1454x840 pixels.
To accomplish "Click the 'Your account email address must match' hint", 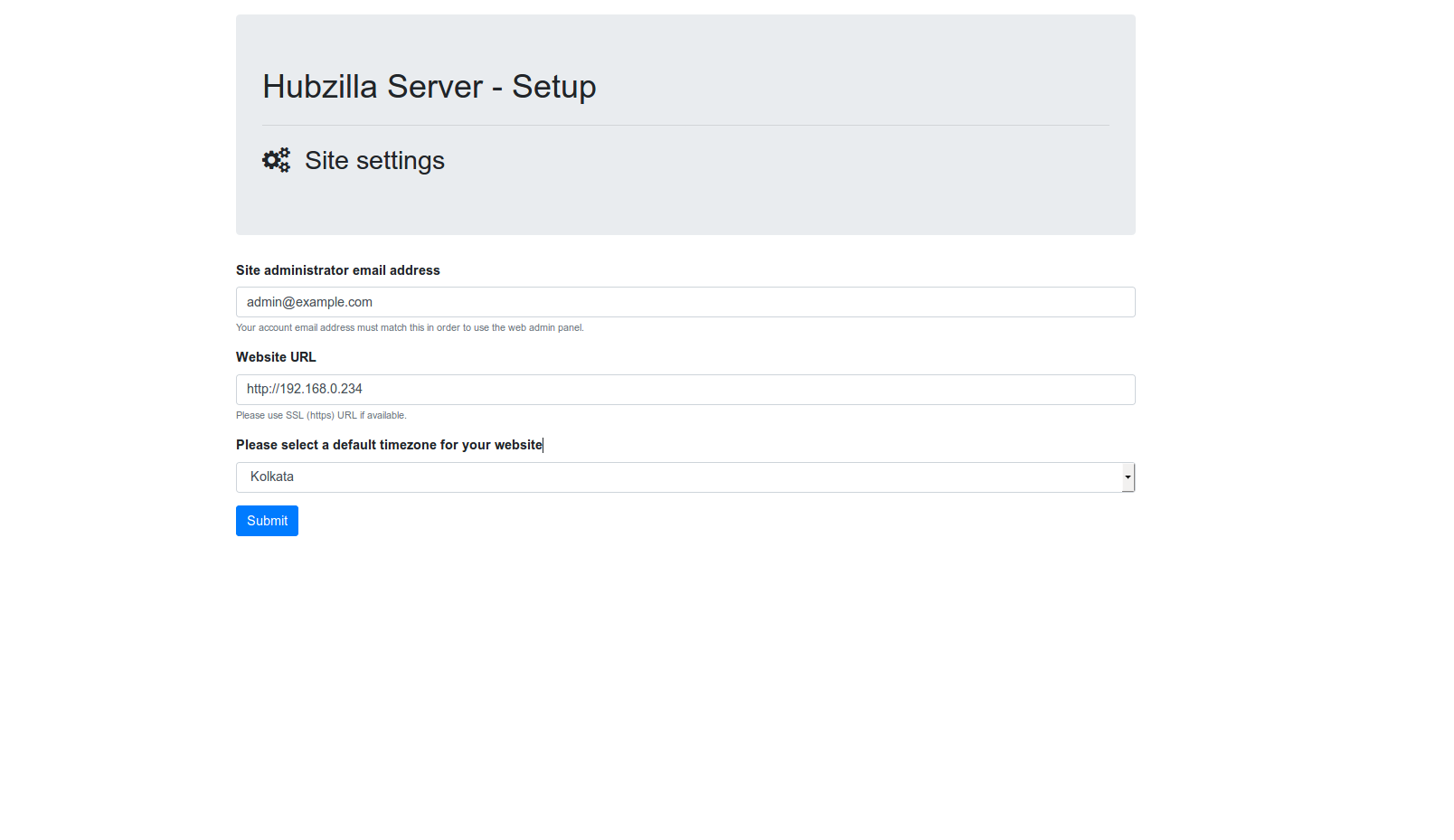I will [x=410, y=328].
